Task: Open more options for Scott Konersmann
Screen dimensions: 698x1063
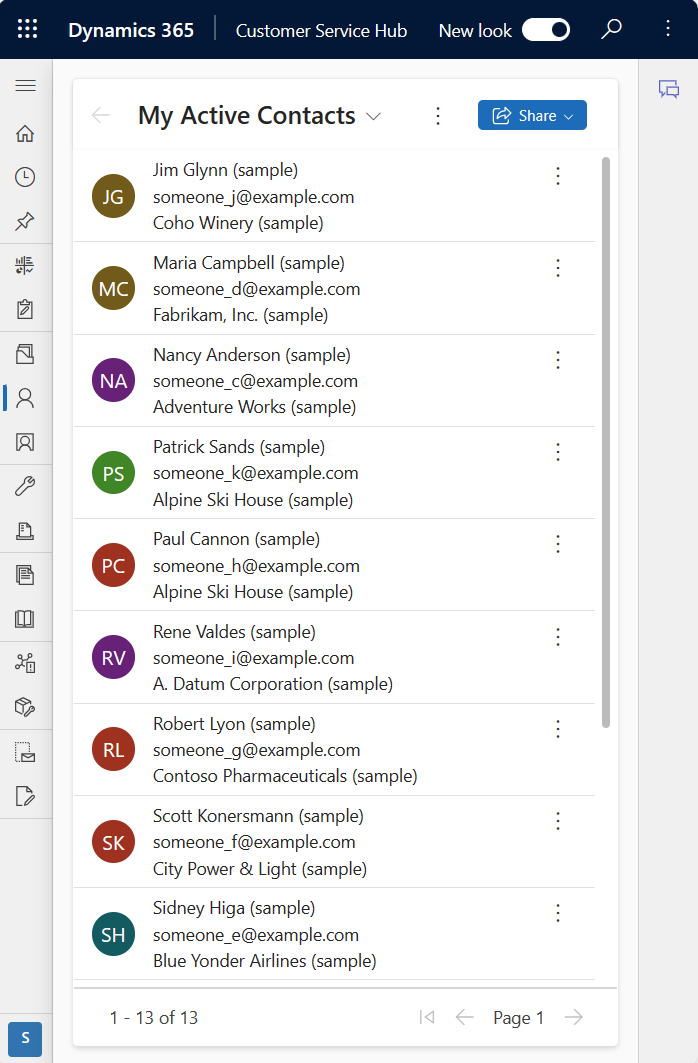Action: 558,821
